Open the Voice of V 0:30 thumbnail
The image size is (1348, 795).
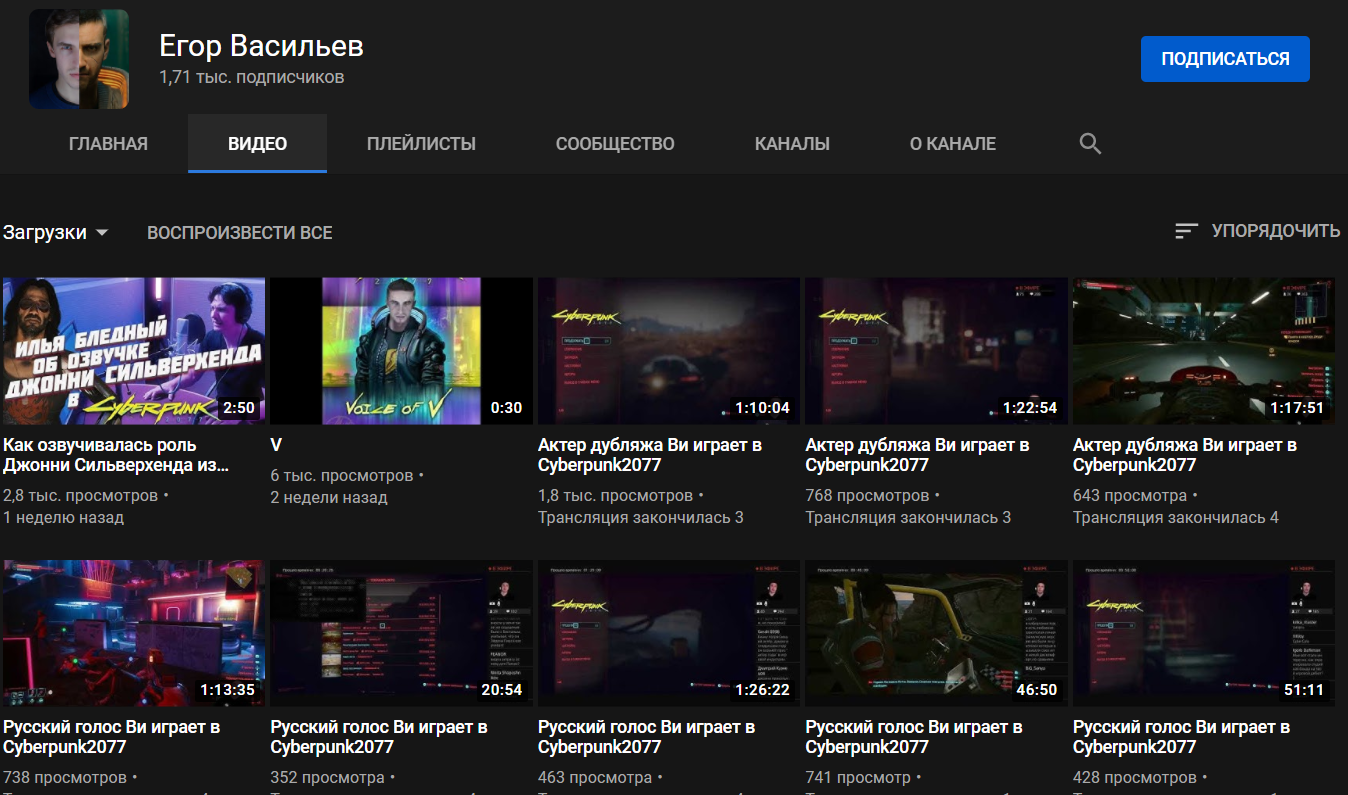click(401, 351)
